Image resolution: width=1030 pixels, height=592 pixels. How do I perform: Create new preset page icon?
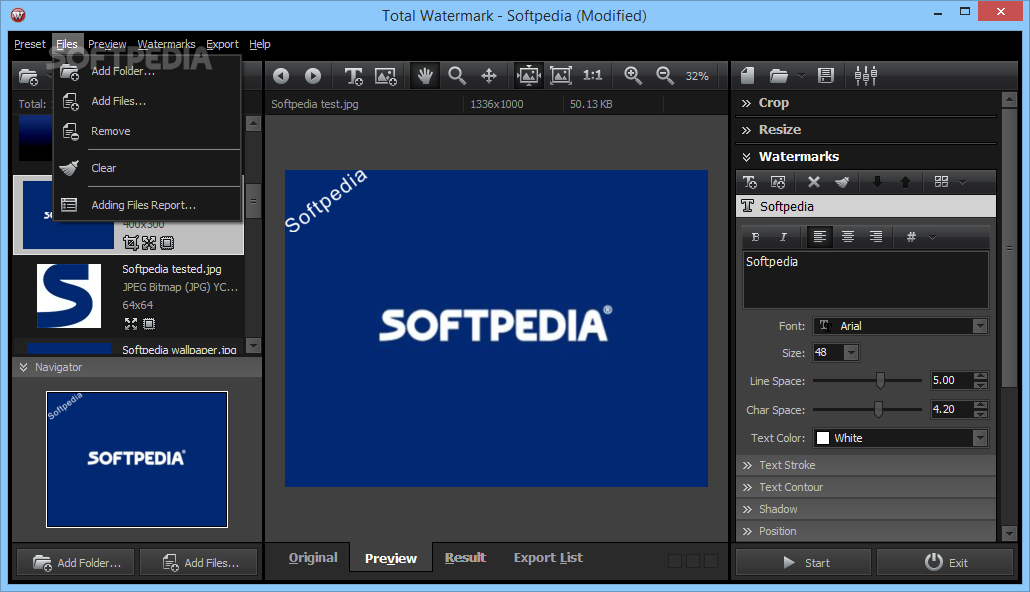[x=748, y=76]
